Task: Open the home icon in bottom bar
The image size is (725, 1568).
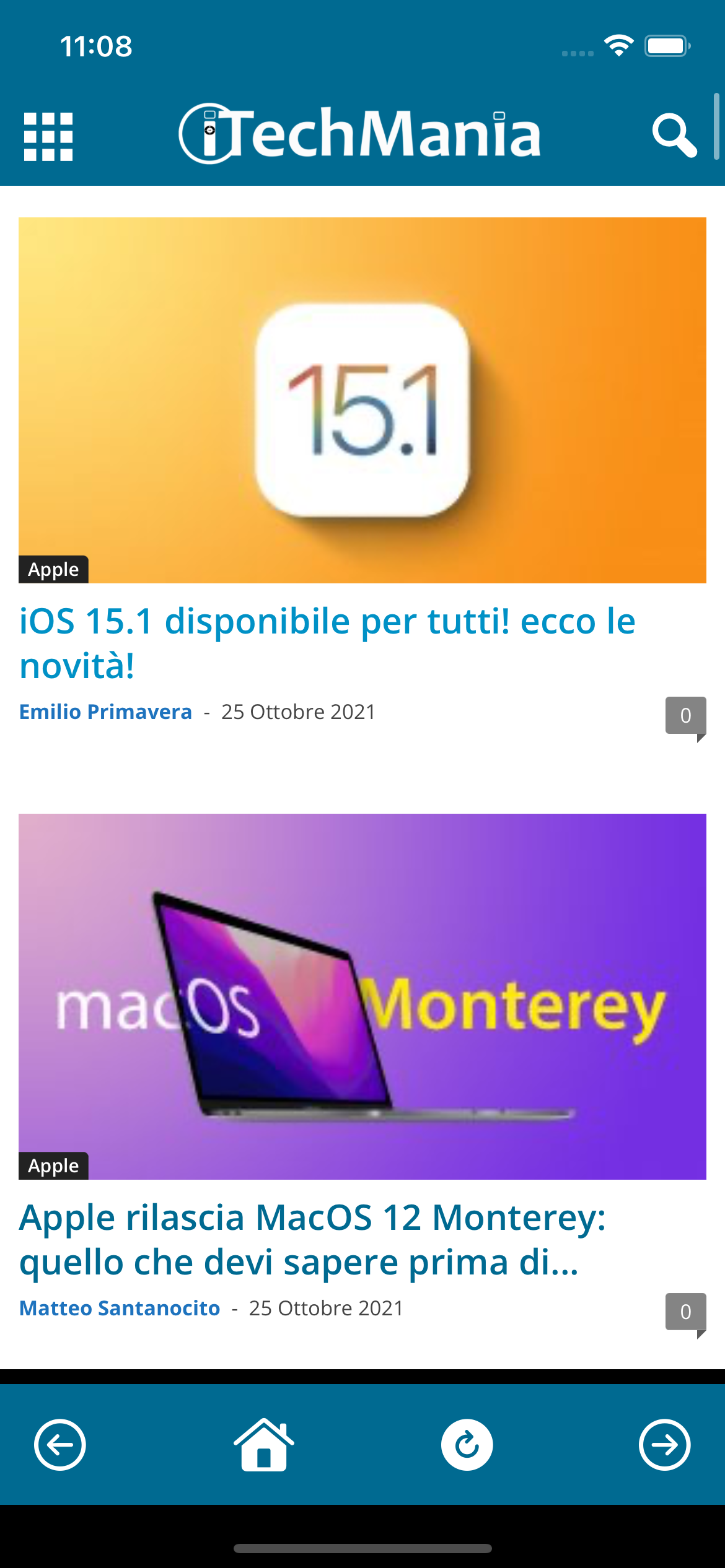Action: tap(264, 1444)
